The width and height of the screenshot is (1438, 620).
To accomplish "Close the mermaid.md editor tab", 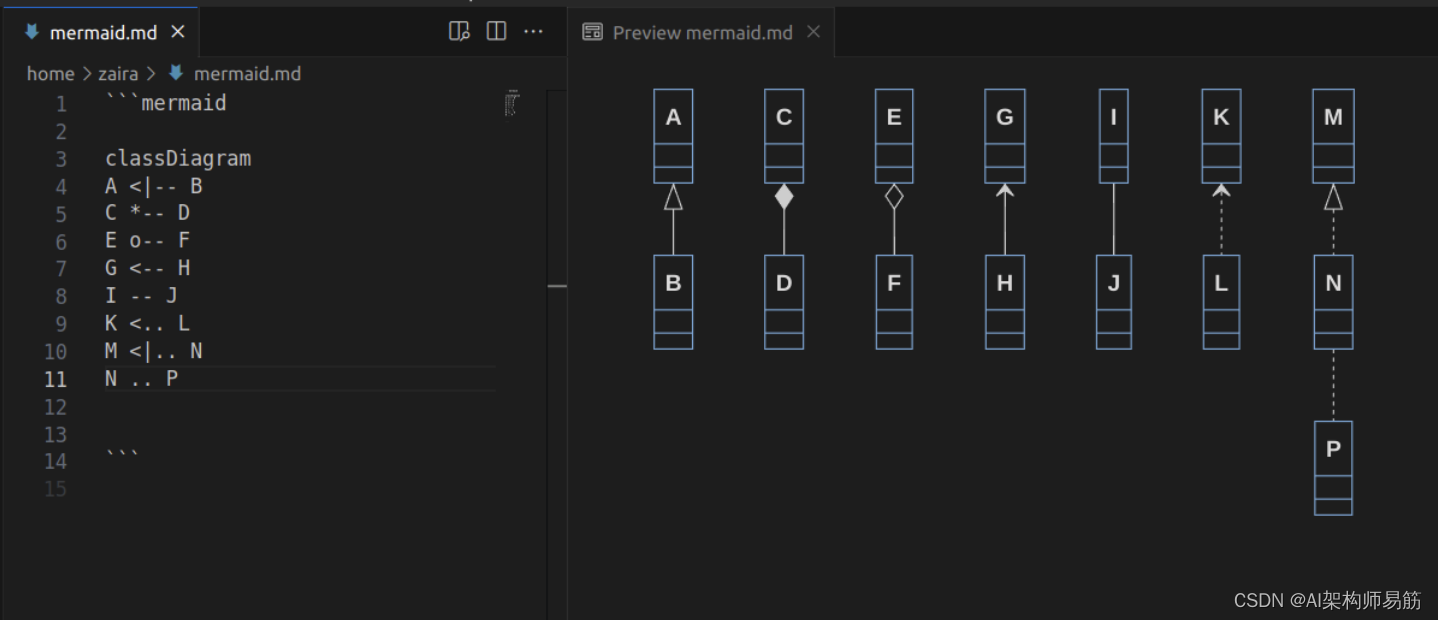I will pyautogui.click(x=178, y=32).
